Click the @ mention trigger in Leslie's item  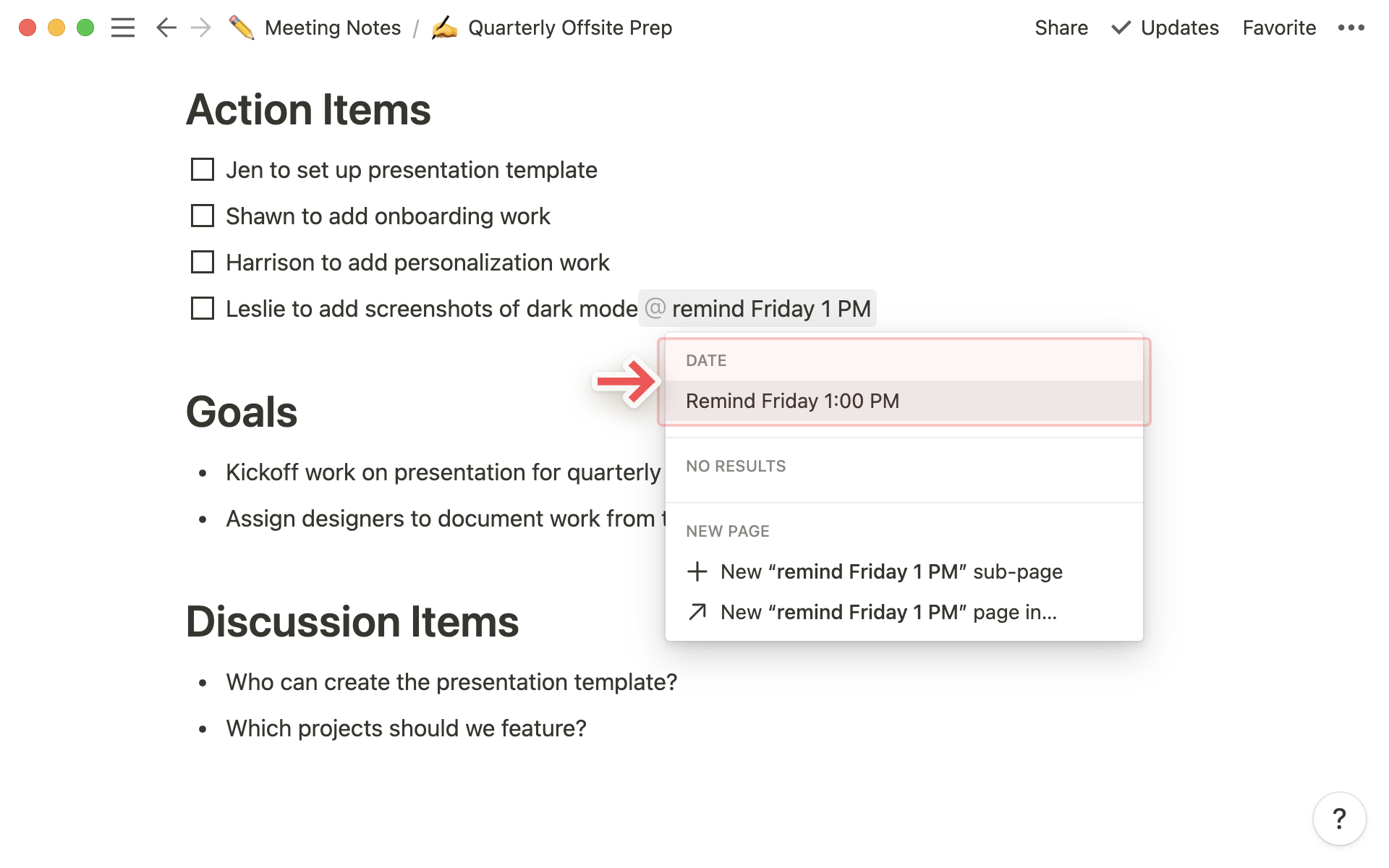[x=653, y=309]
